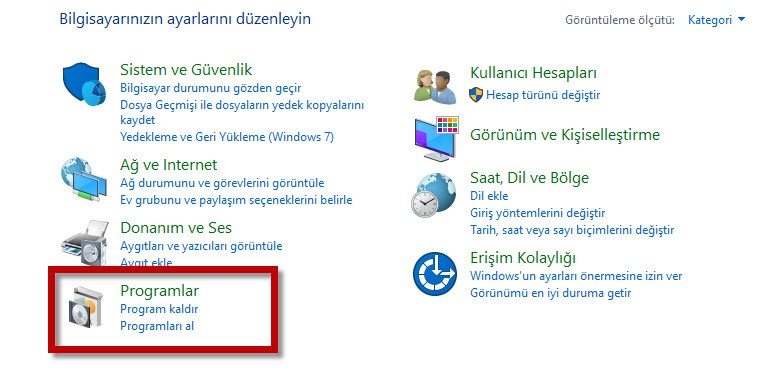Click the Dil ekle link
Viewport: 766px width, 384px height.
pyautogui.click(x=489, y=196)
